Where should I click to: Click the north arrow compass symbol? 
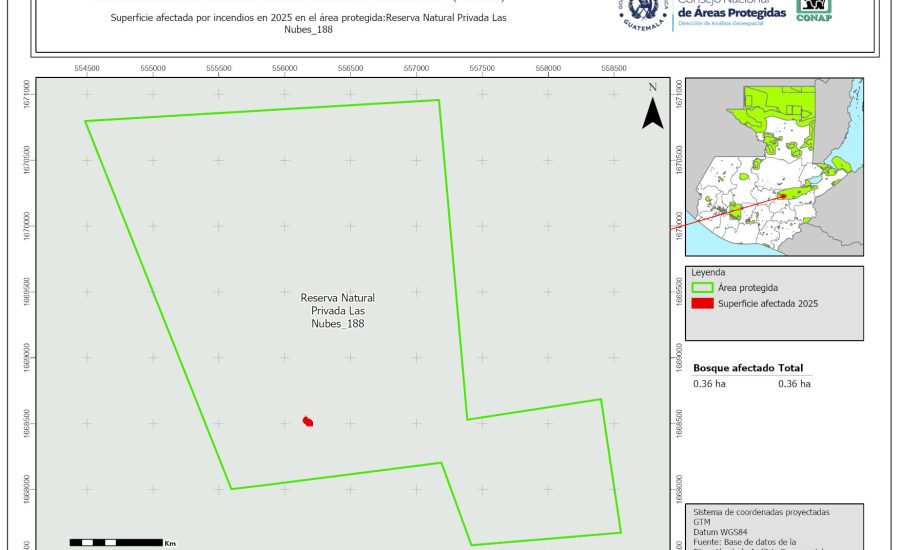[x=652, y=112]
